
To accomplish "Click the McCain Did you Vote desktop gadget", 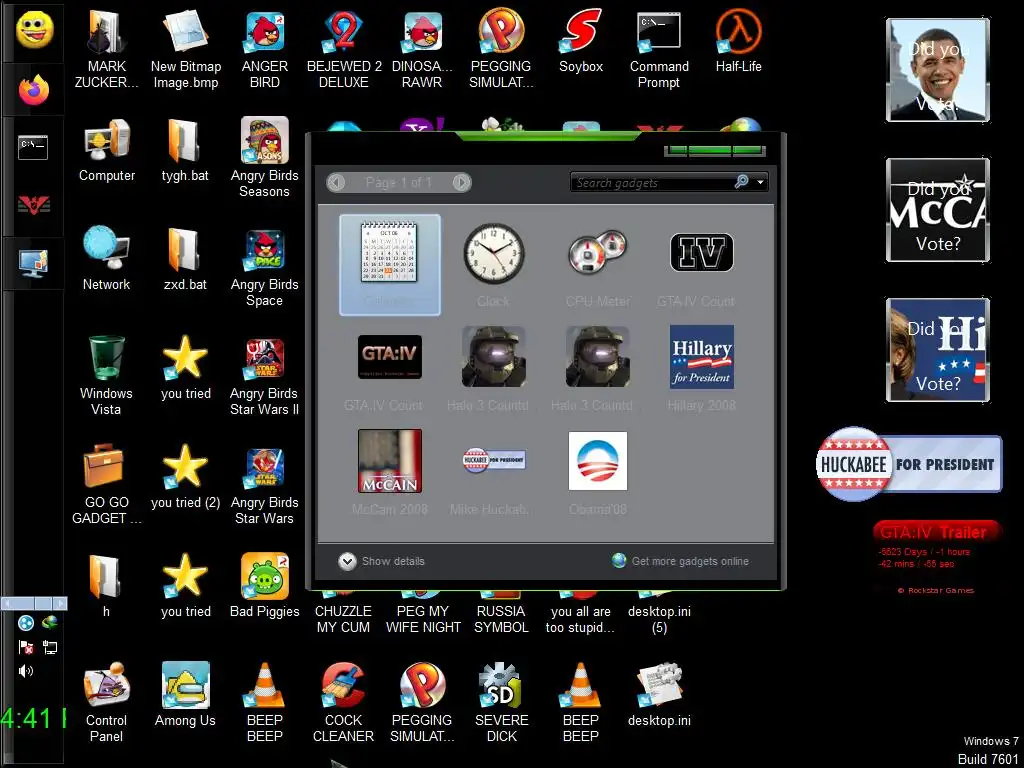I will (x=938, y=210).
